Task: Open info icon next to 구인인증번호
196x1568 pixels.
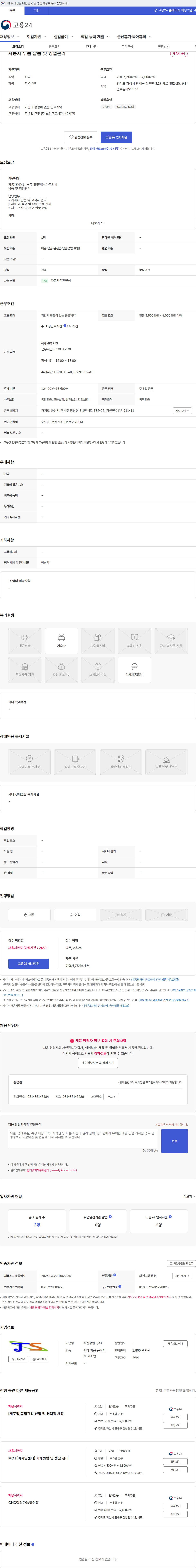Action: [120, 1286]
